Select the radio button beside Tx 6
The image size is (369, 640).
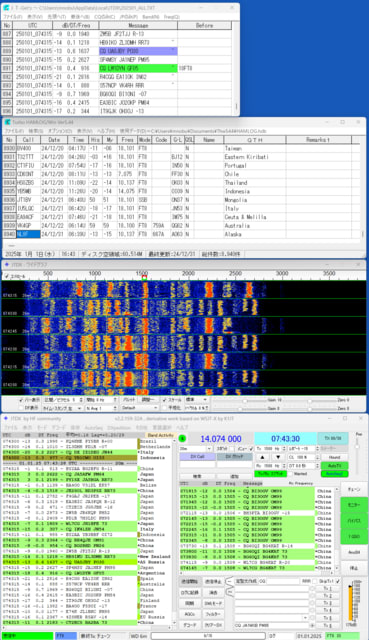(312, 625)
